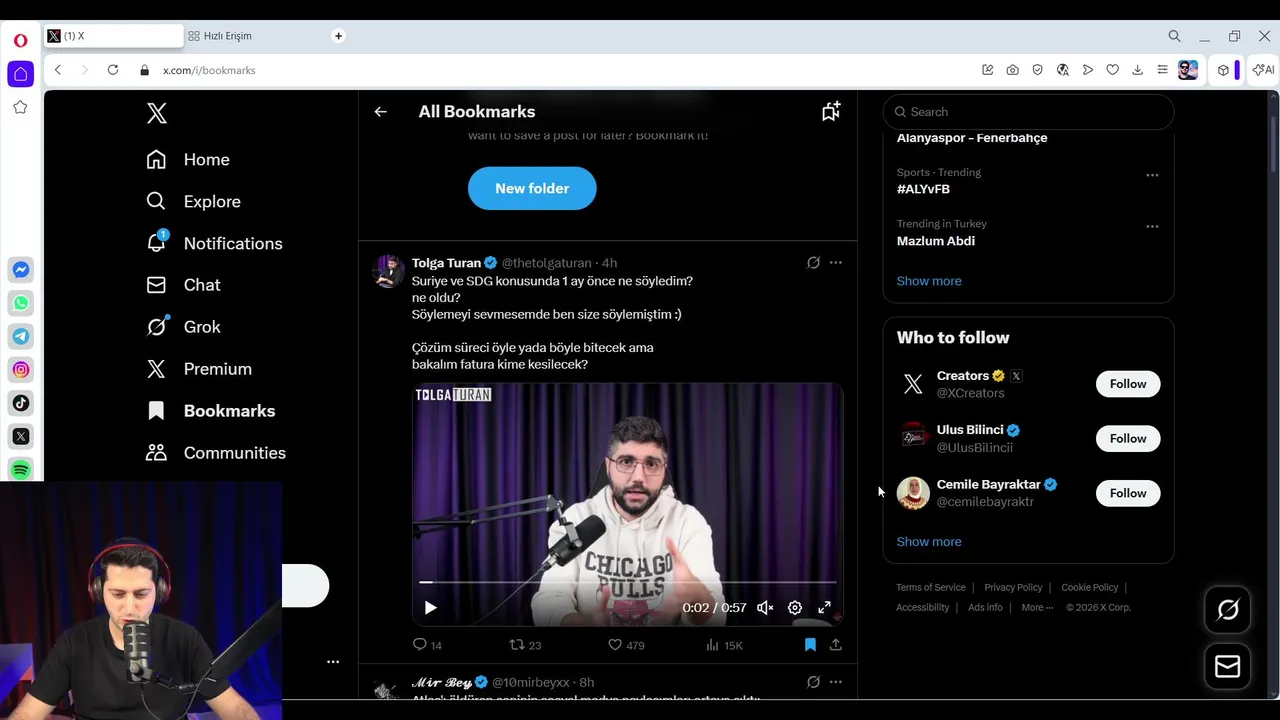Open the Opera AI assistant button
Screen dimensions: 1280x720
click(1263, 70)
